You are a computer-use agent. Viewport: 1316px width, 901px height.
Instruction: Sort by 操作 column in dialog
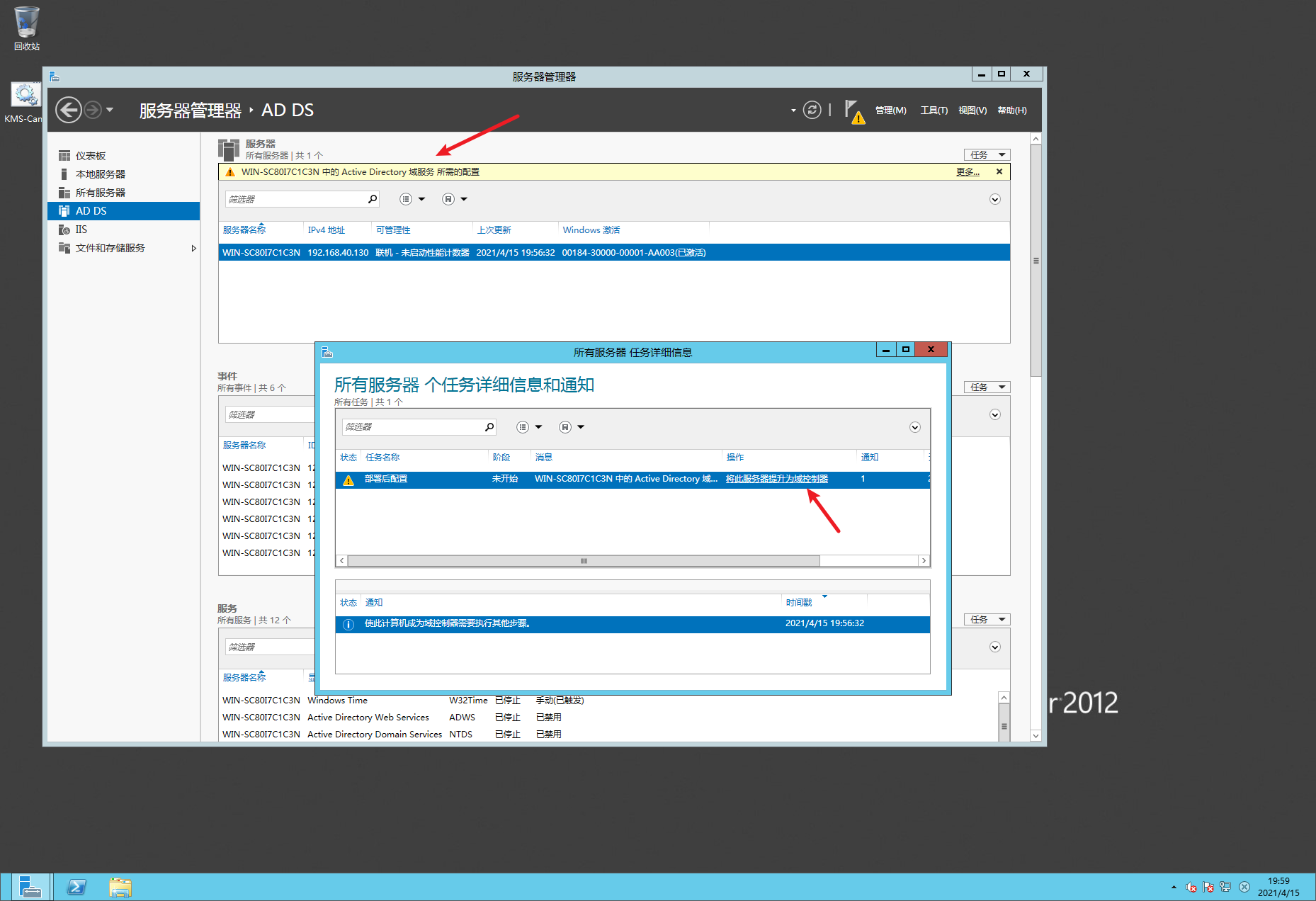[735, 457]
